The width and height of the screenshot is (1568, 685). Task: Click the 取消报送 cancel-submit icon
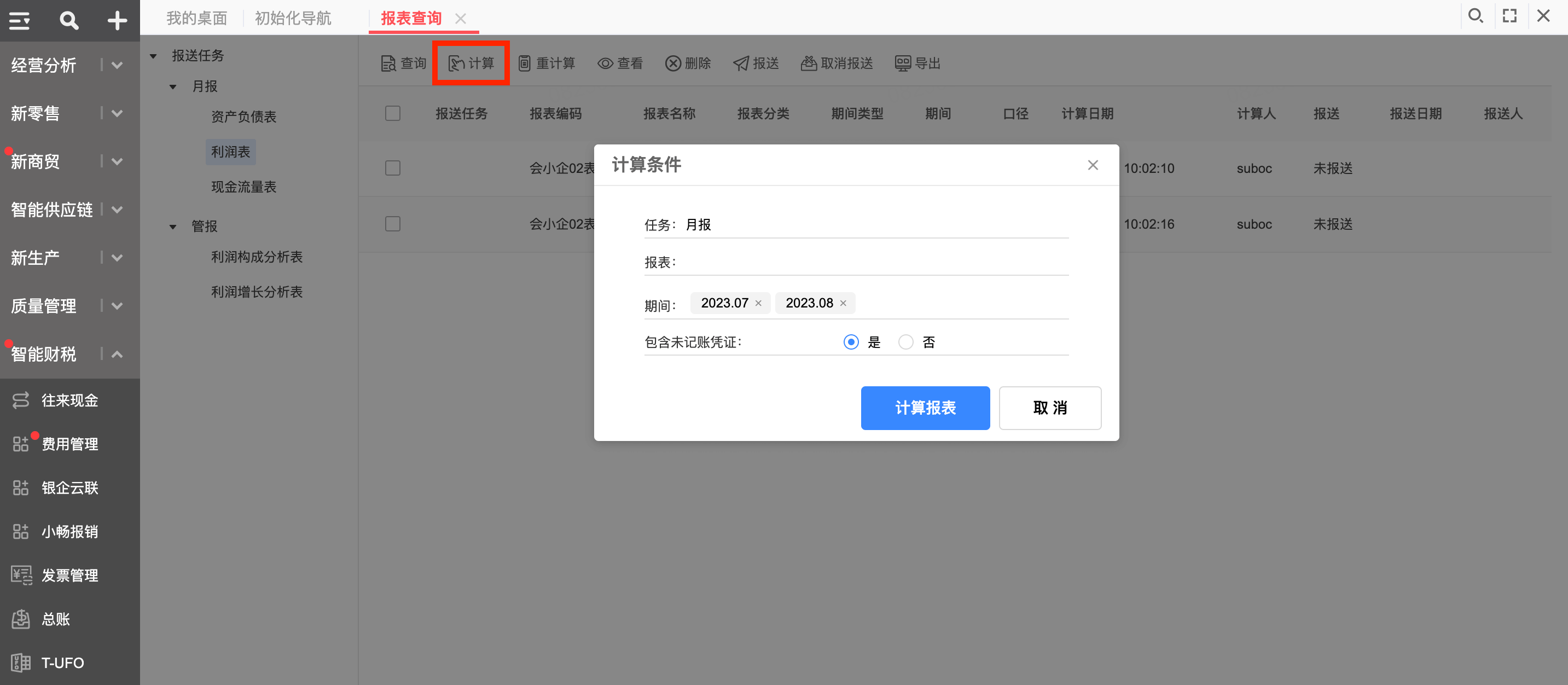(809, 63)
